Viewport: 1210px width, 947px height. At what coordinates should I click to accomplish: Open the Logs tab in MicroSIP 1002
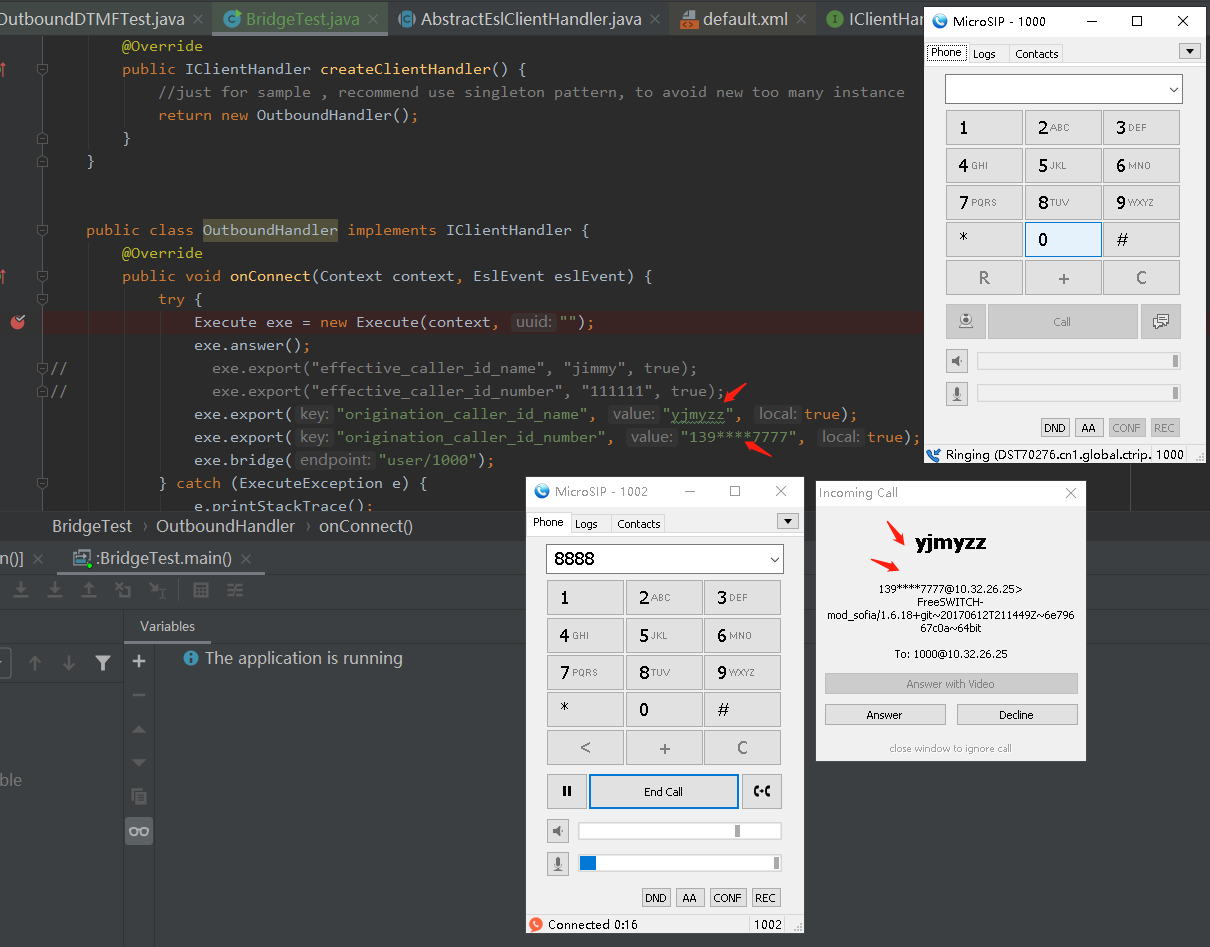click(x=587, y=523)
